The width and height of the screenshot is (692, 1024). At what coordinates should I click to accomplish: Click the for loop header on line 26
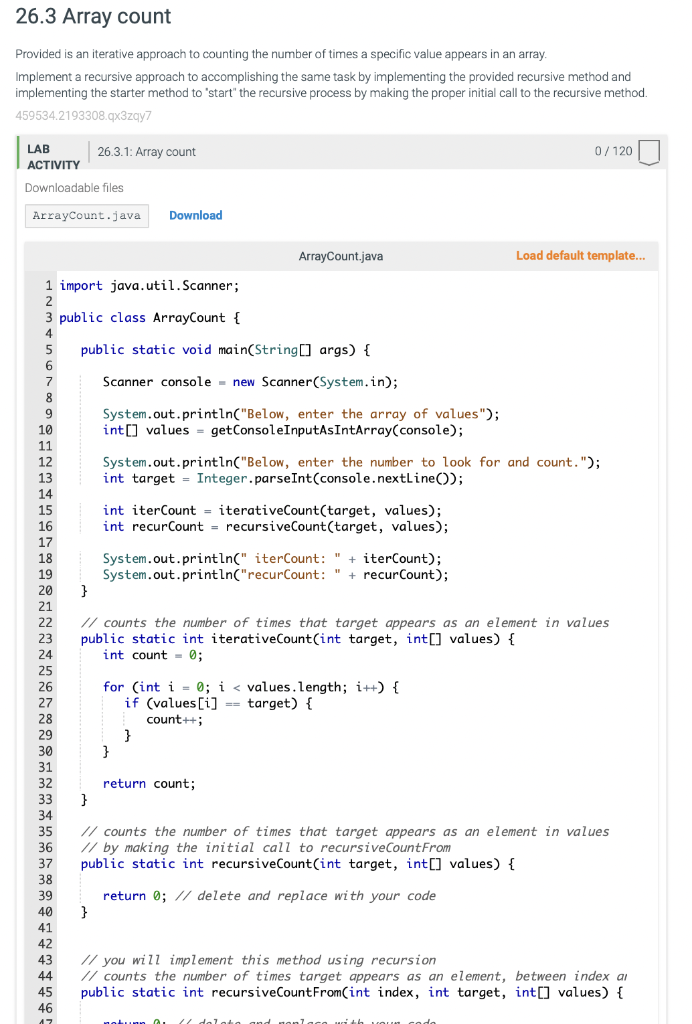click(251, 687)
